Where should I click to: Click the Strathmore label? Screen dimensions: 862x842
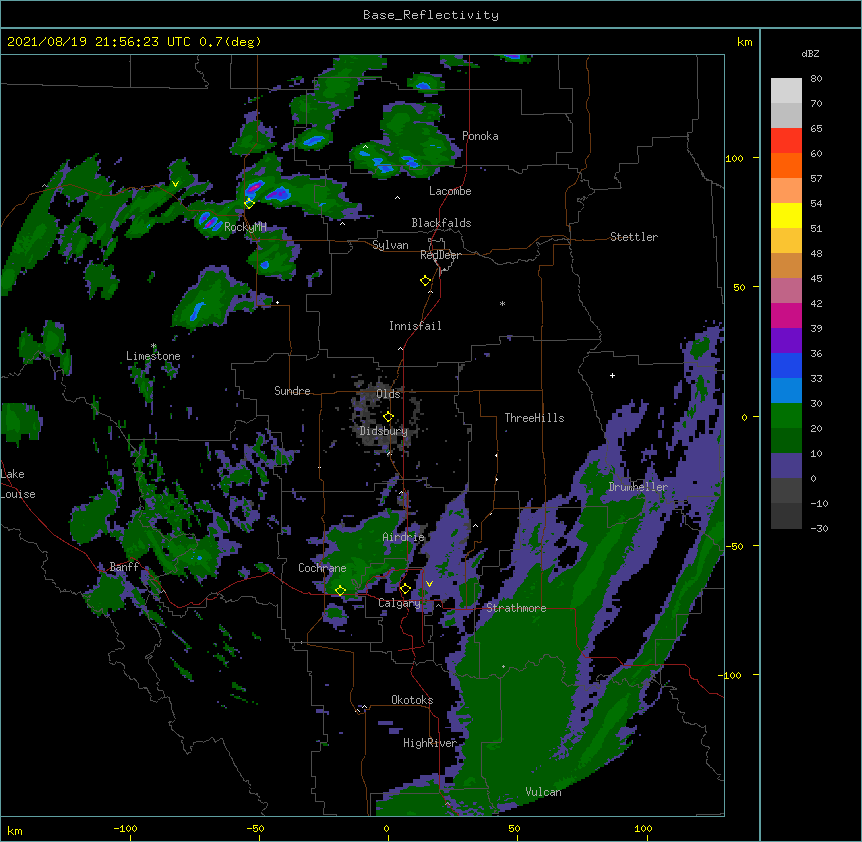[x=516, y=608]
